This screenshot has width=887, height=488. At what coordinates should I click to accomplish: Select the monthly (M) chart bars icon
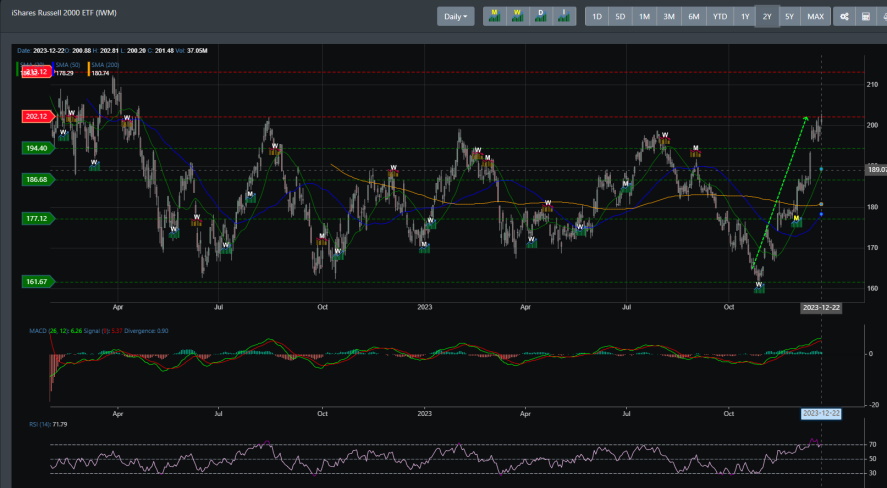click(494, 16)
